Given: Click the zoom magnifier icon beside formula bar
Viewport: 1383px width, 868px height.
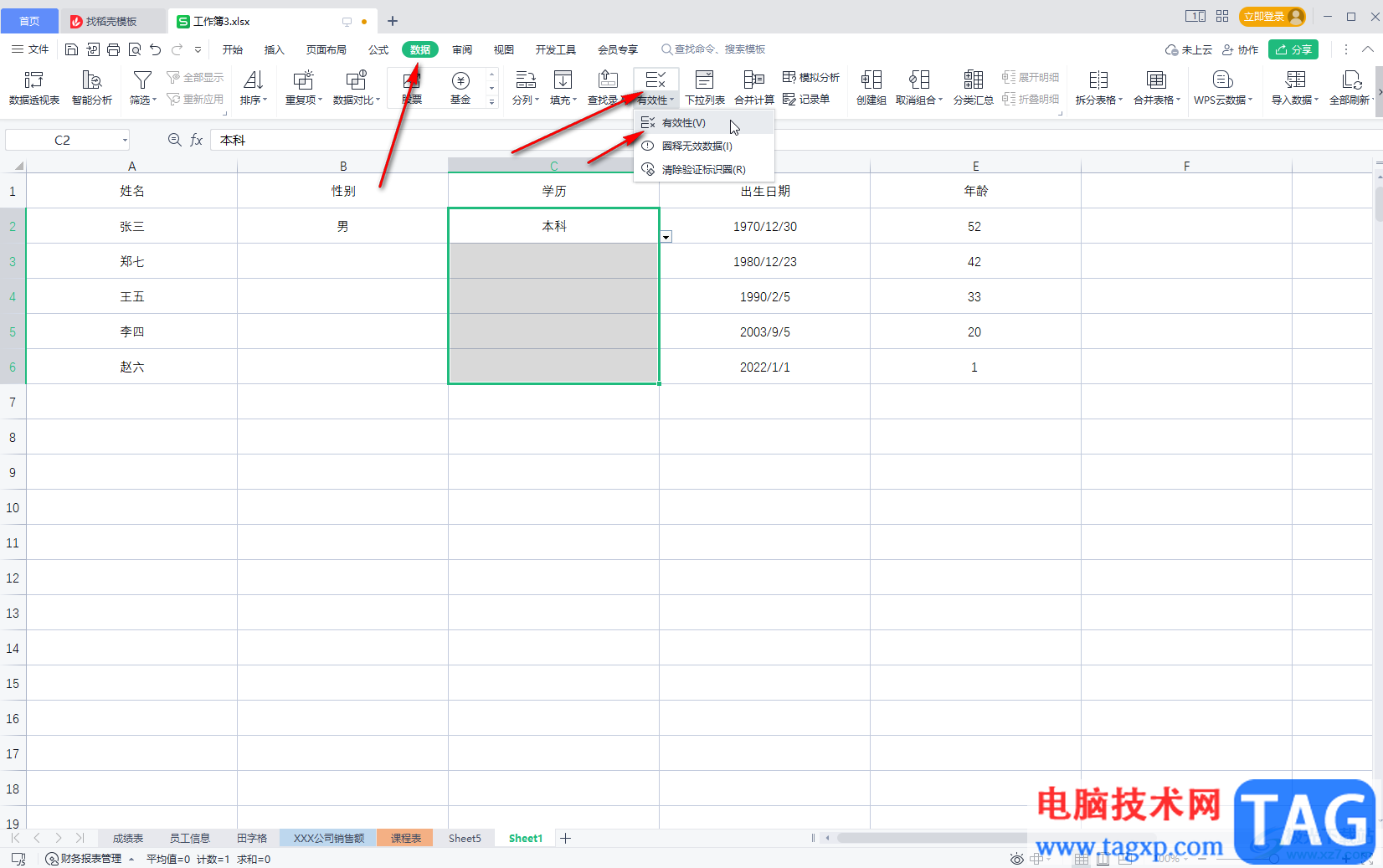Looking at the screenshot, I should (174, 140).
